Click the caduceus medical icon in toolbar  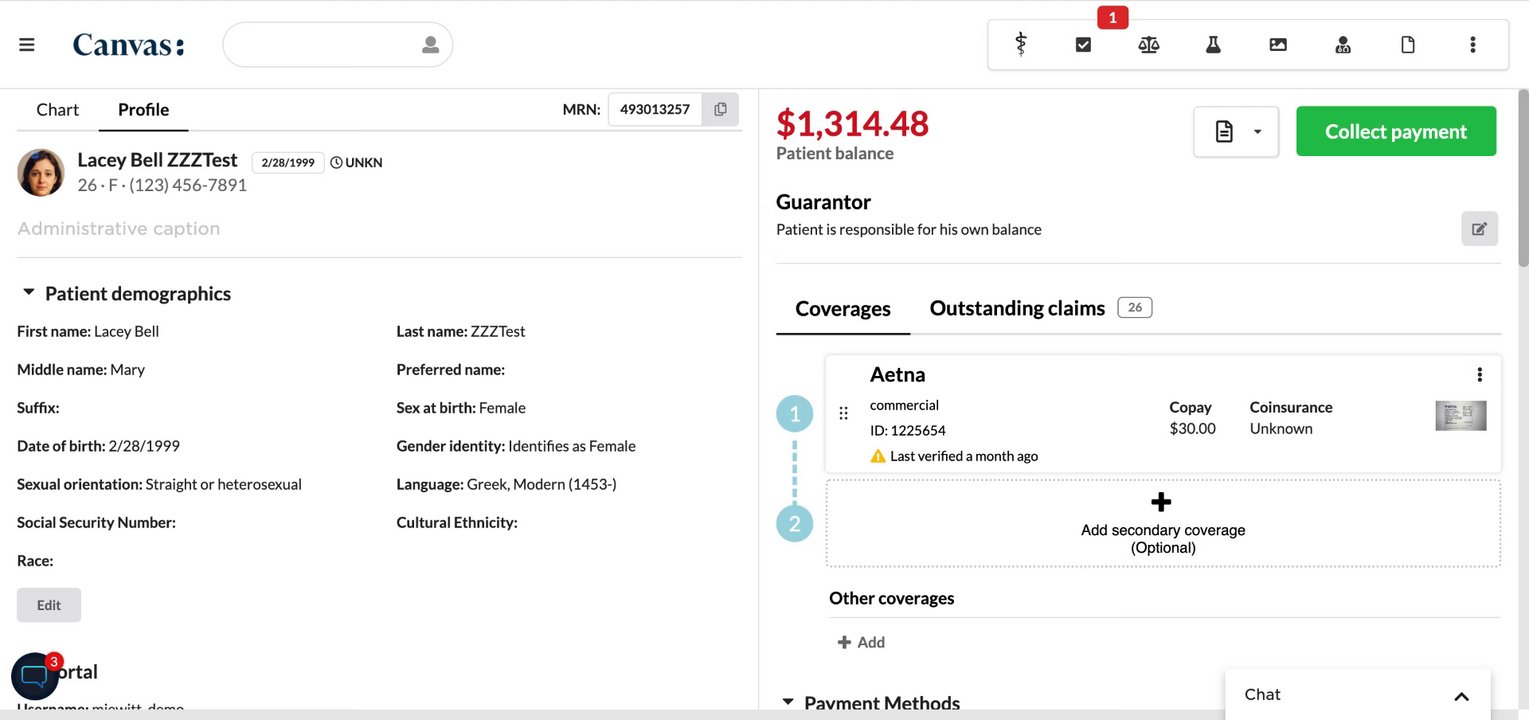1020,45
